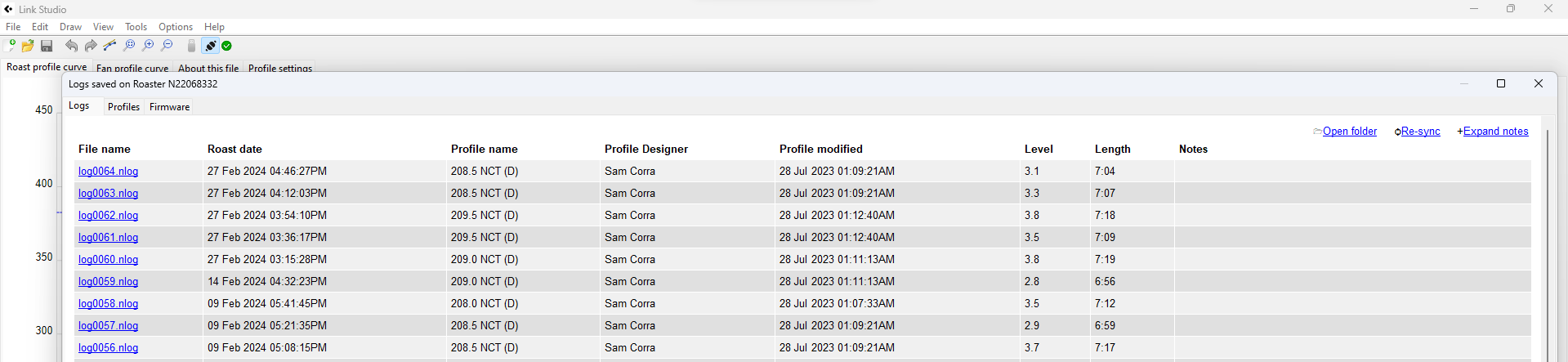The width and height of the screenshot is (1568, 362).
Task: Click the logs list vertical scrollbar
Action: tap(1547, 245)
